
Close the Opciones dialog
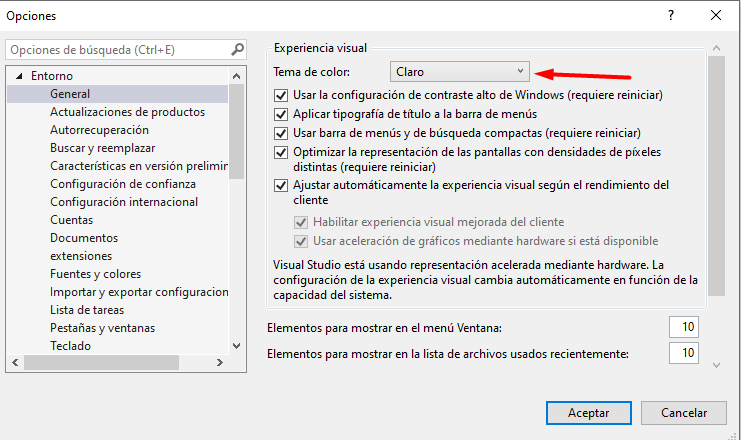(x=714, y=15)
